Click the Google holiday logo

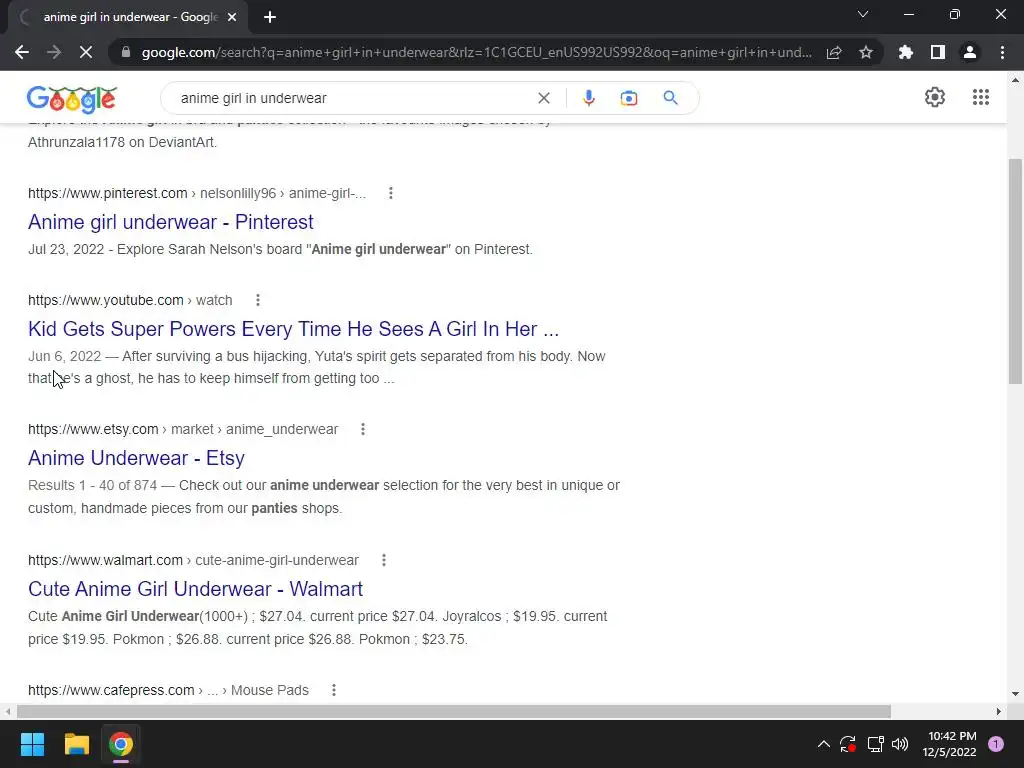(x=72, y=99)
